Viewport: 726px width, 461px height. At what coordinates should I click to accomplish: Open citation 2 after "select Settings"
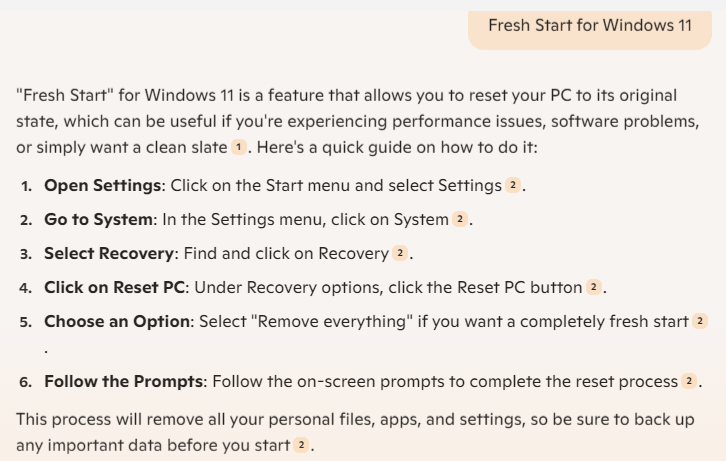(513, 185)
